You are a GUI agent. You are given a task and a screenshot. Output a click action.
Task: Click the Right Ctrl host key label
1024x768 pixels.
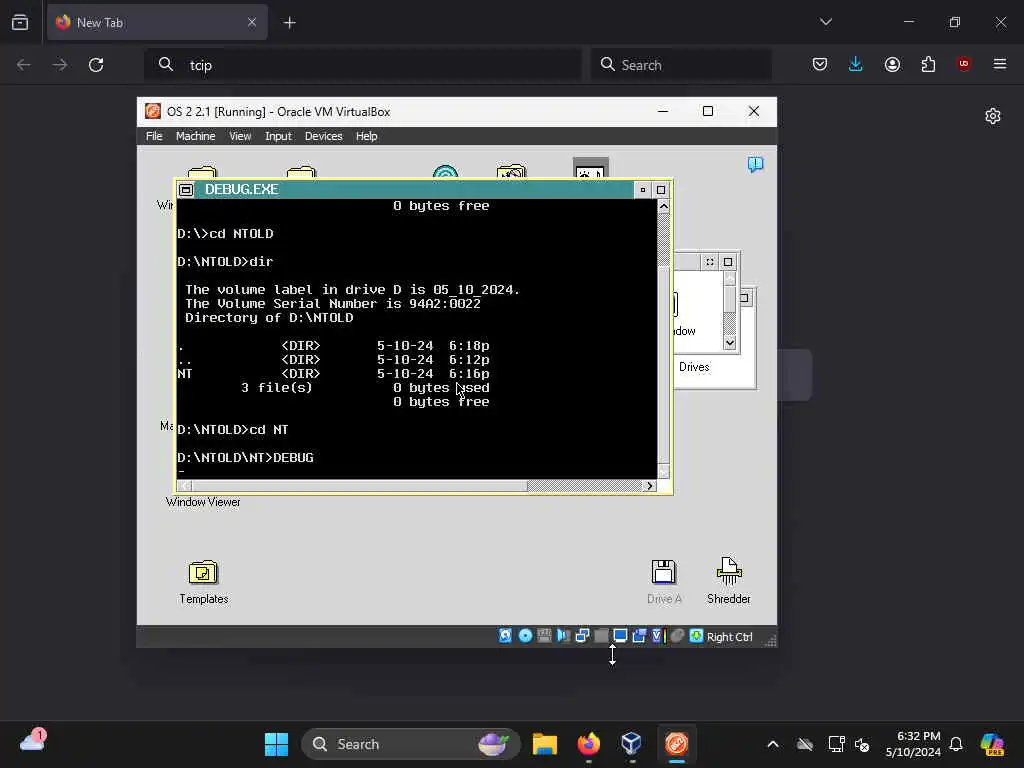pyautogui.click(x=729, y=637)
